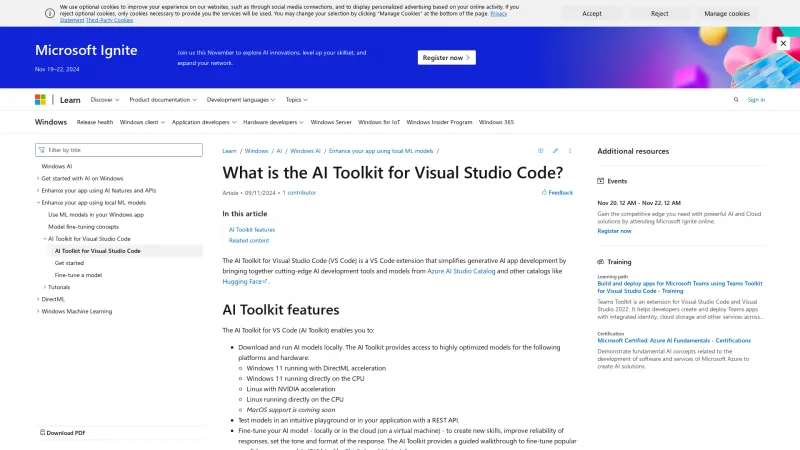The image size is (800, 450).
Task: Open Manage cookies
Action: click(727, 13)
